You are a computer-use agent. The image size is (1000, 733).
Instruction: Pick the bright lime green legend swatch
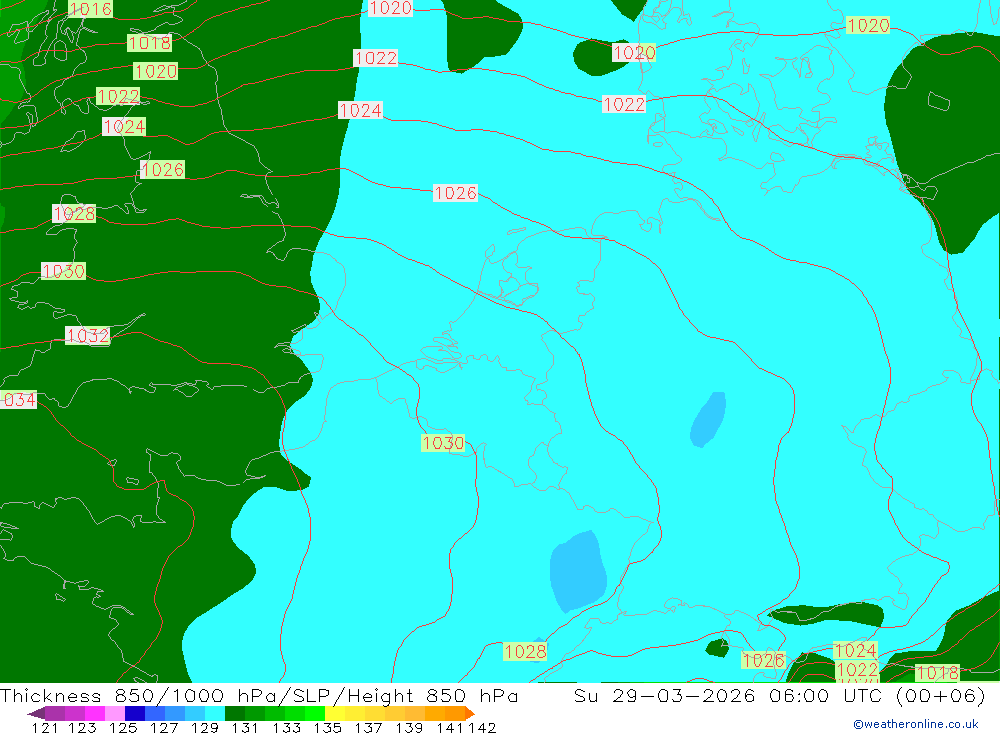[315, 713]
